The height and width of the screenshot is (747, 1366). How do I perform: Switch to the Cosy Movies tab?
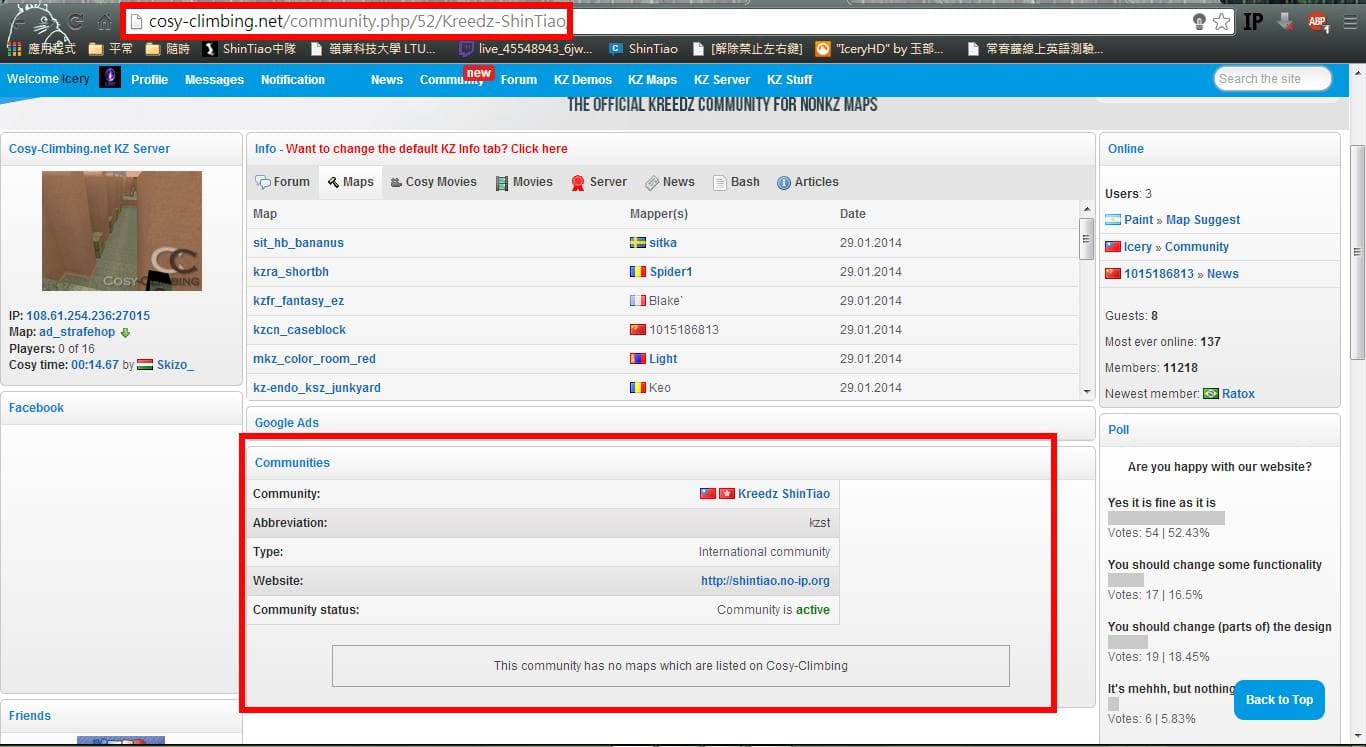433,182
